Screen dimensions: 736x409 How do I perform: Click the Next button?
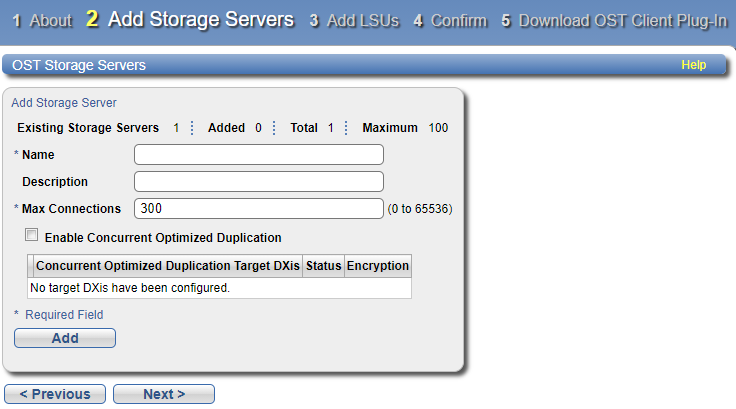coord(163,394)
